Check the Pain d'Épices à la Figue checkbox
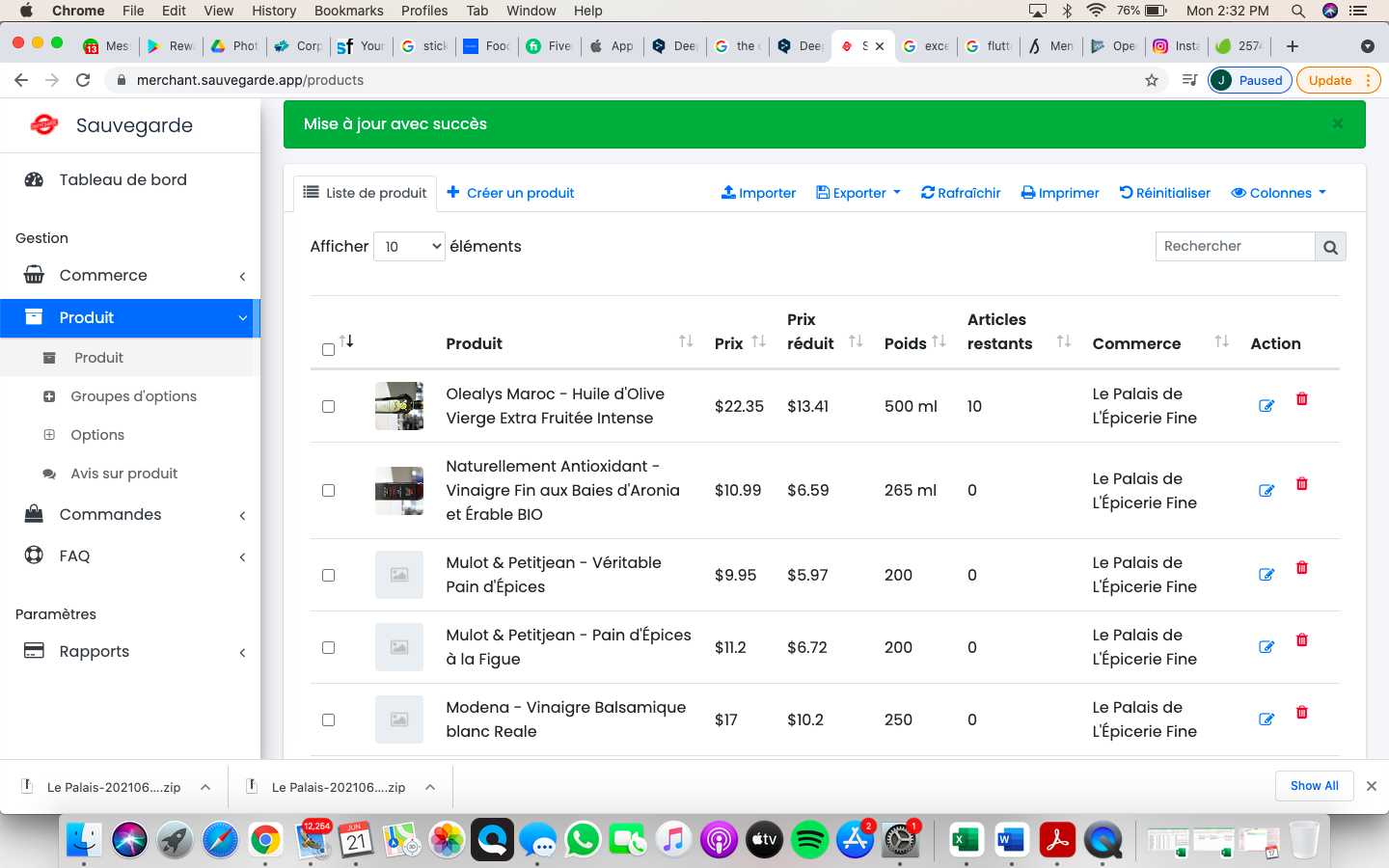This screenshot has width=1389, height=868. [x=328, y=647]
